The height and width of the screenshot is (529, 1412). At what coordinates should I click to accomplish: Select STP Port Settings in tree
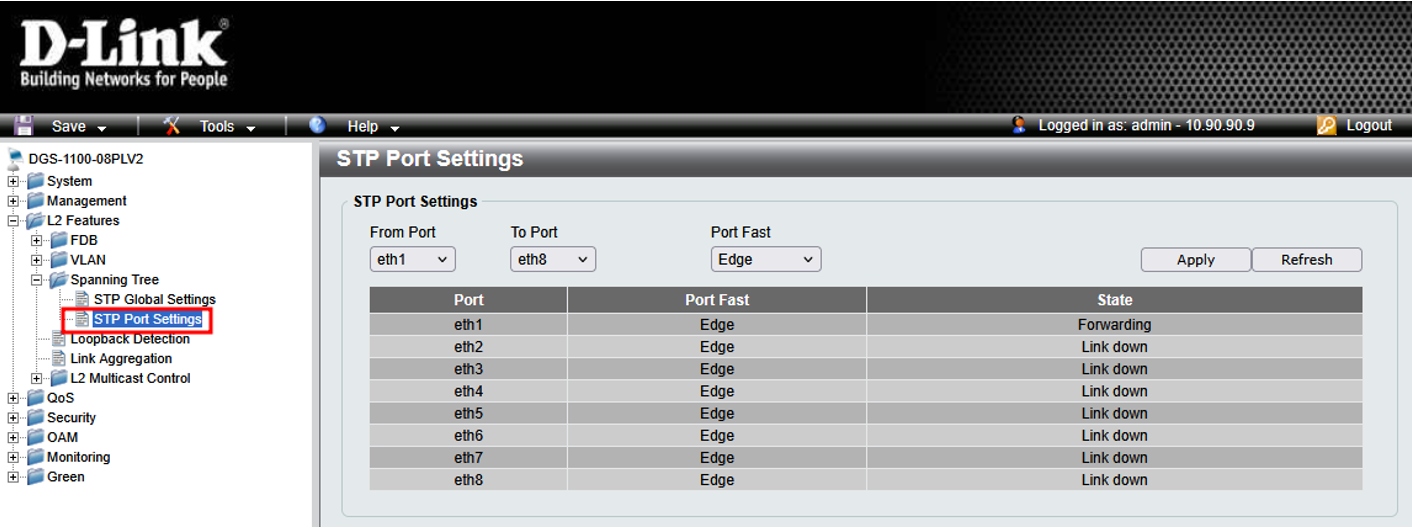[147, 320]
